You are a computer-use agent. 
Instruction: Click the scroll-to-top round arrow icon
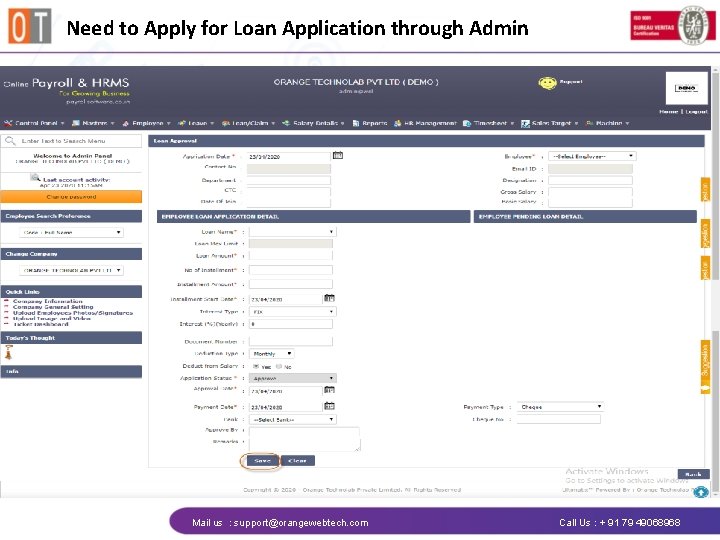pos(701,492)
